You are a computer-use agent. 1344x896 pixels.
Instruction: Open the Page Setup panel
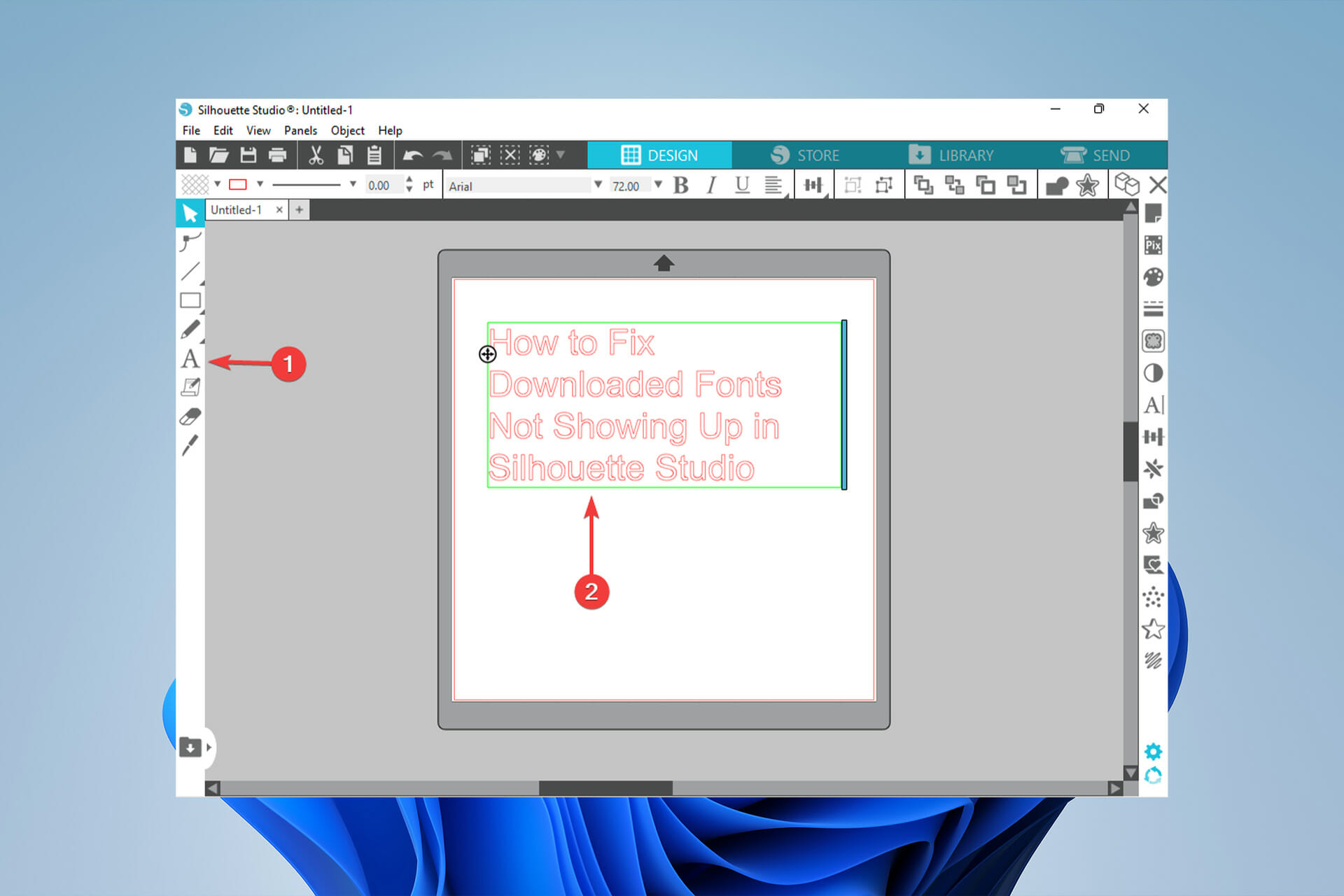pyautogui.click(x=1154, y=213)
